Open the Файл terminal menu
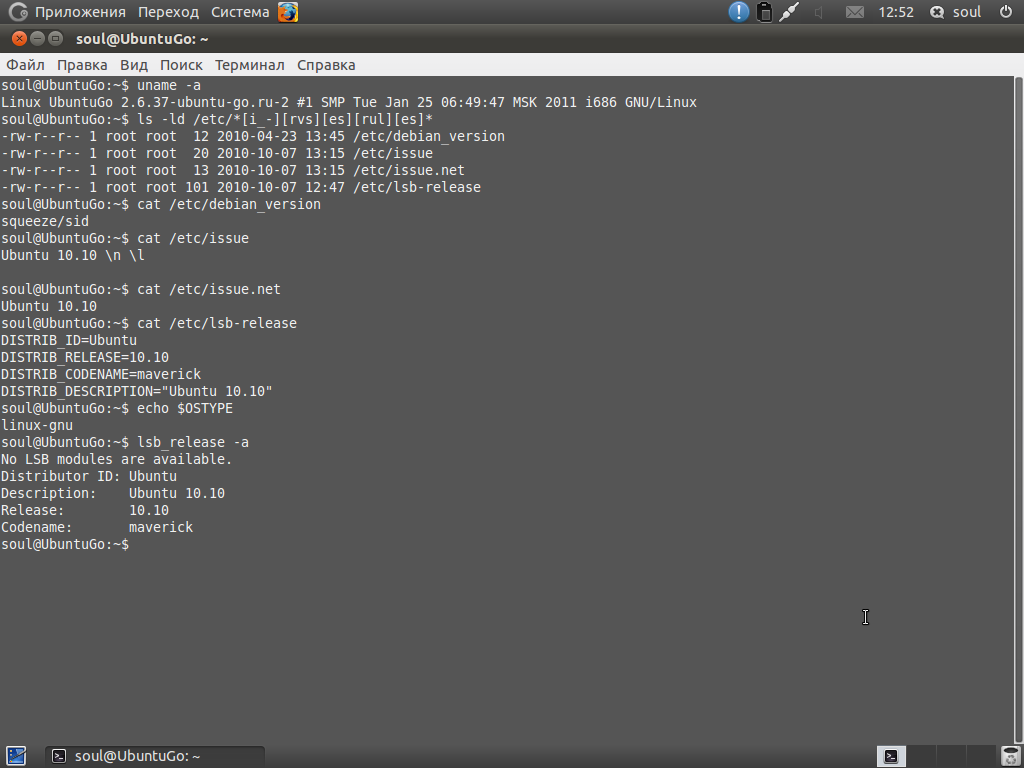This screenshot has height=768, width=1024. (25, 65)
